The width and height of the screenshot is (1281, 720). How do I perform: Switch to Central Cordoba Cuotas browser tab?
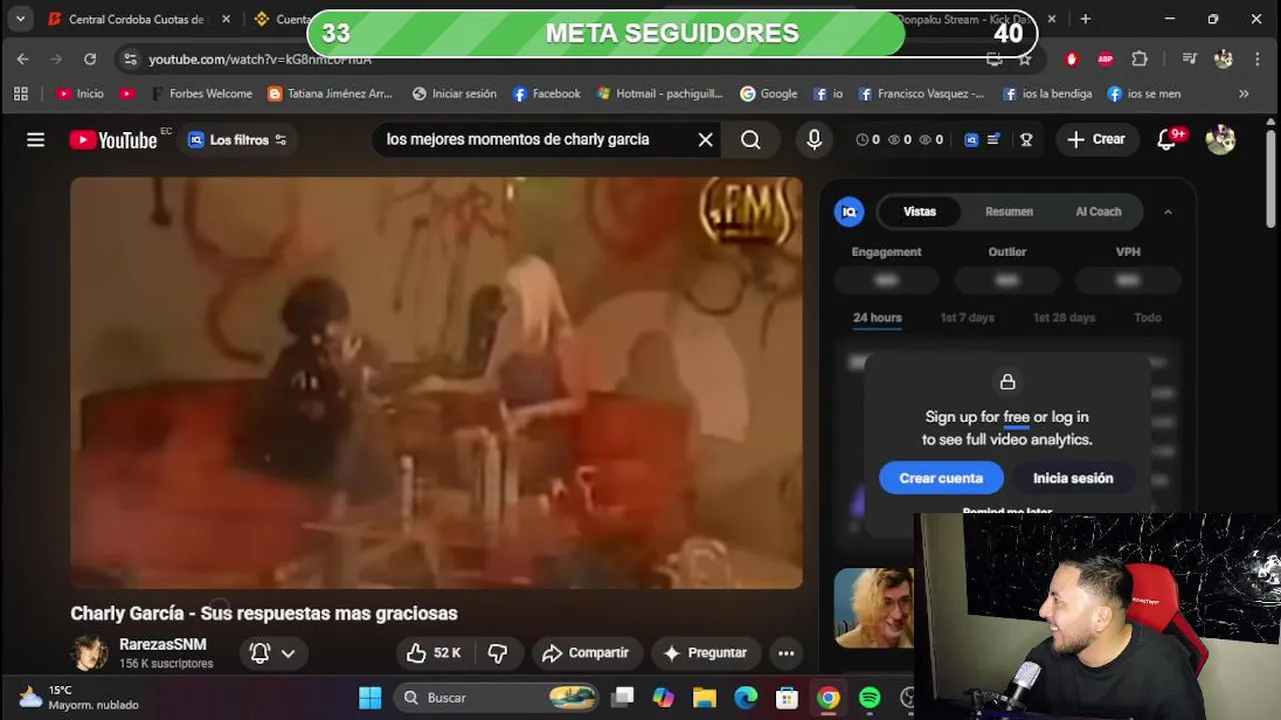pos(138,19)
